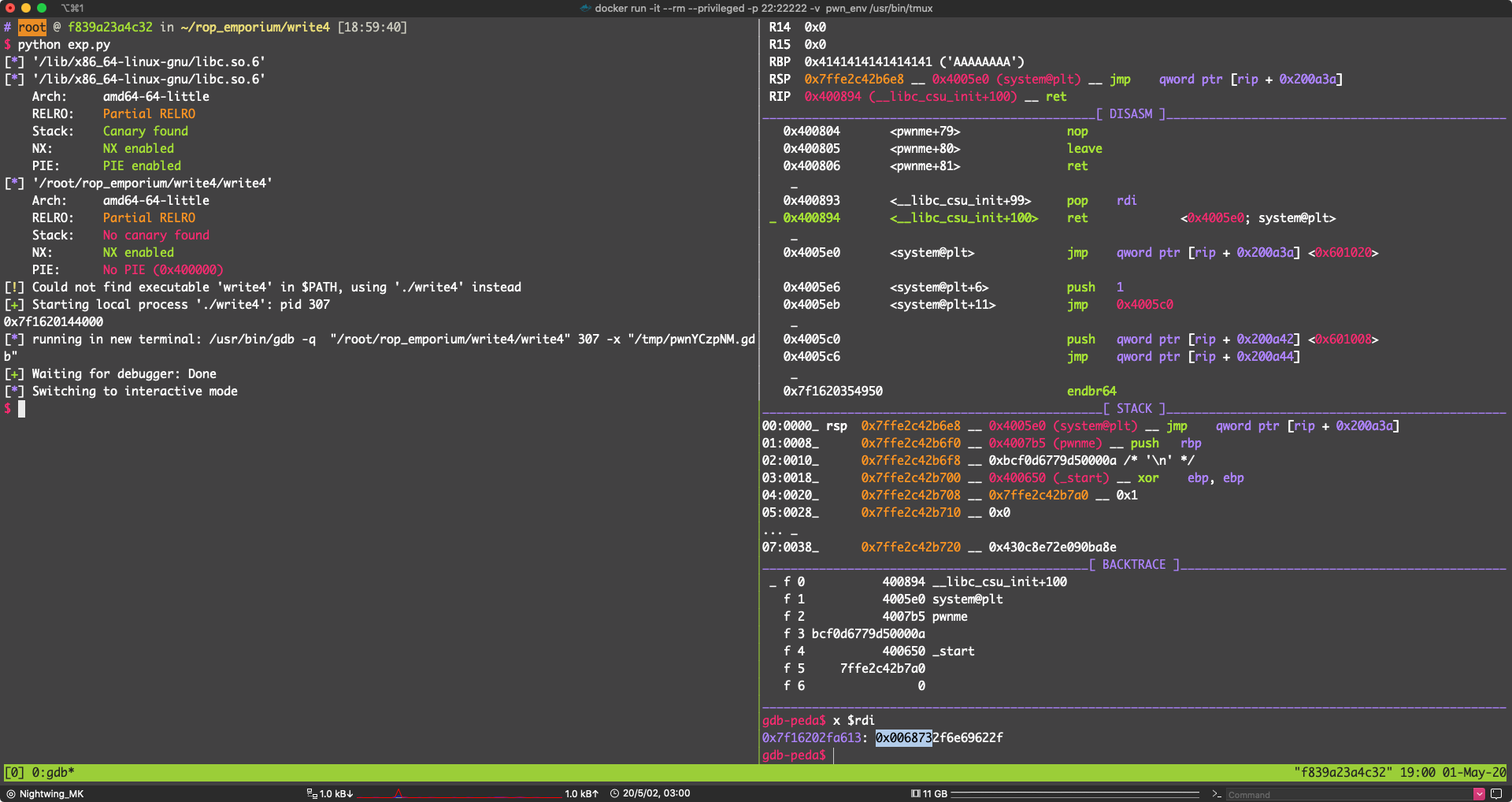Click the '[ BACKTRACE ]' section header
1512x802 pixels.
pyautogui.click(x=1134, y=564)
